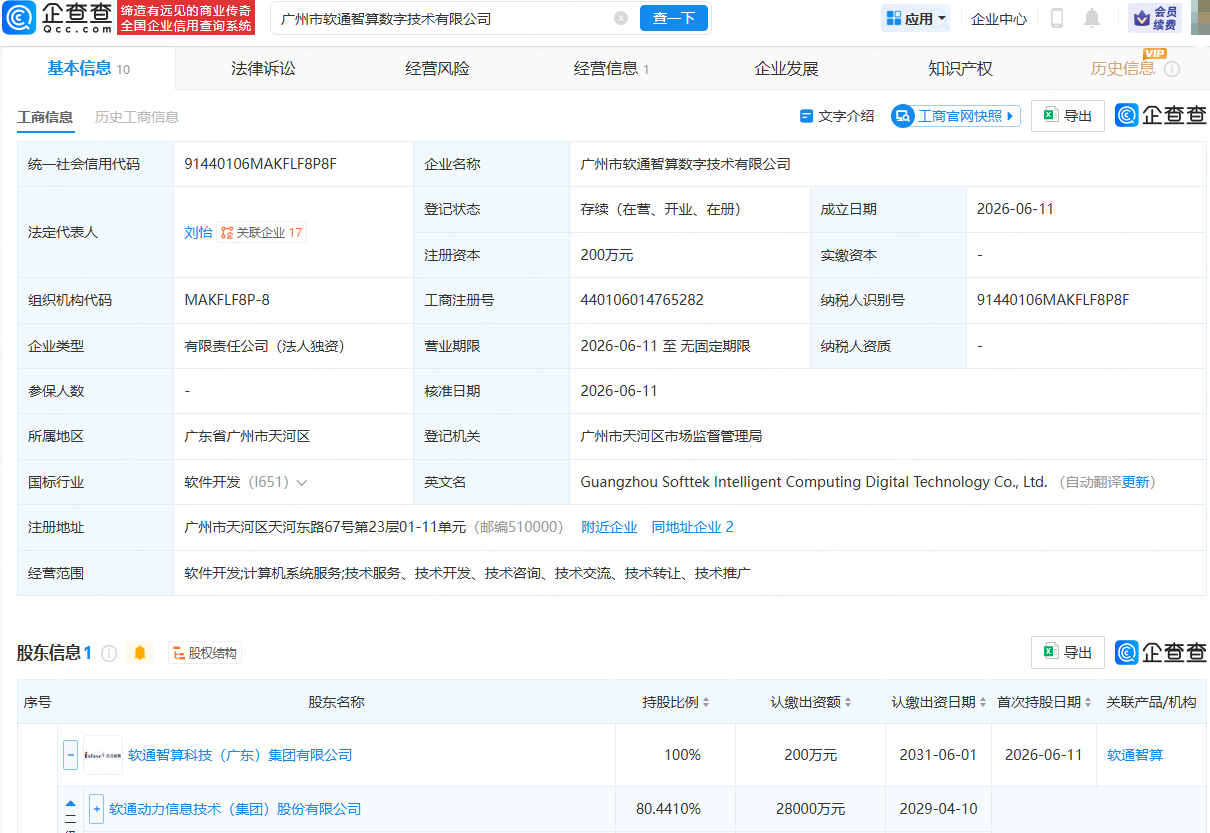Open 软通智算科技（广东）集团有限公司 link

click(240, 755)
